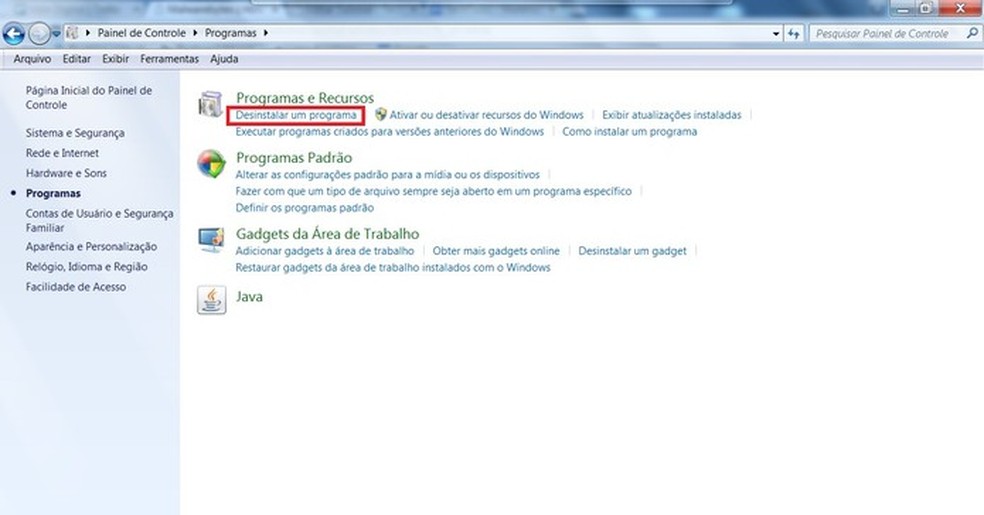Open Programas e Recursos heading

point(305,98)
